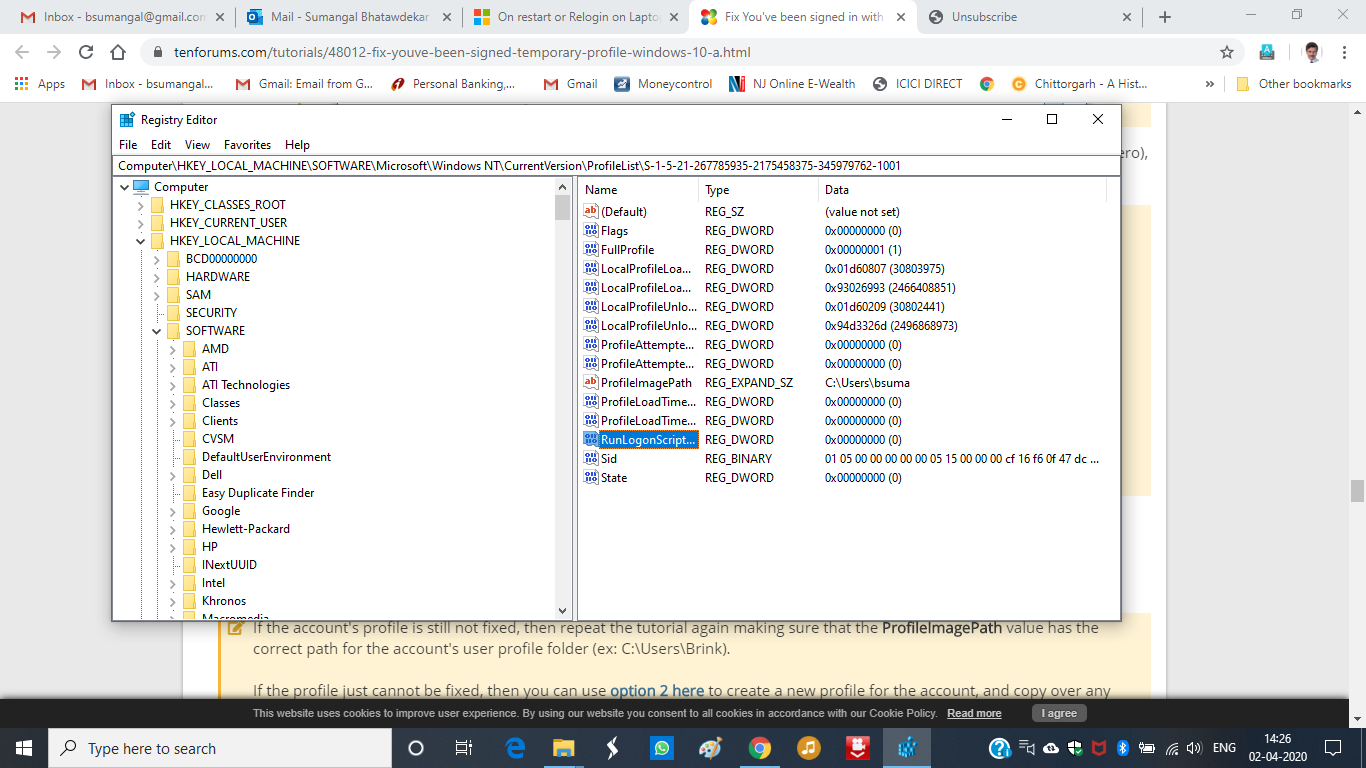Select the Hewlett-Packard registry key
This screenshot has height=768, width=1366.
pyautogui.click(x=246, y=529)
